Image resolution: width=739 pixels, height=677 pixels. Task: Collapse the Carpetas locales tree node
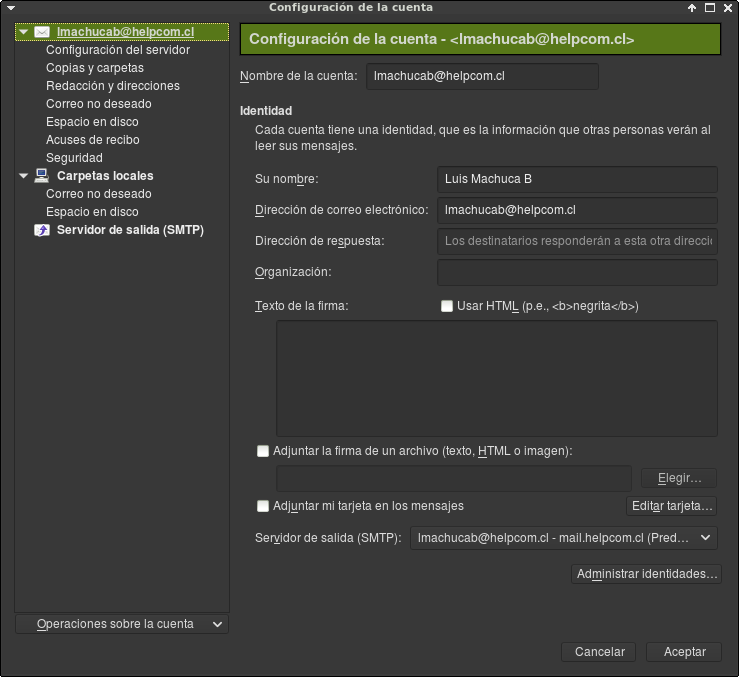point(24,176)
